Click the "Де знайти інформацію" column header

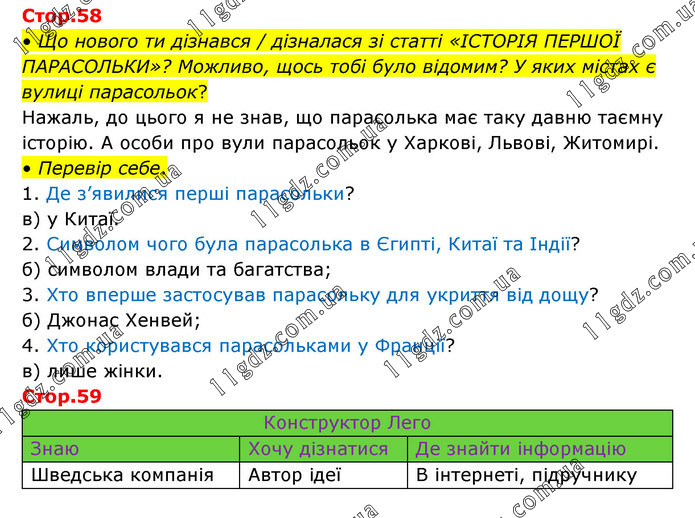tap(520, 448)
